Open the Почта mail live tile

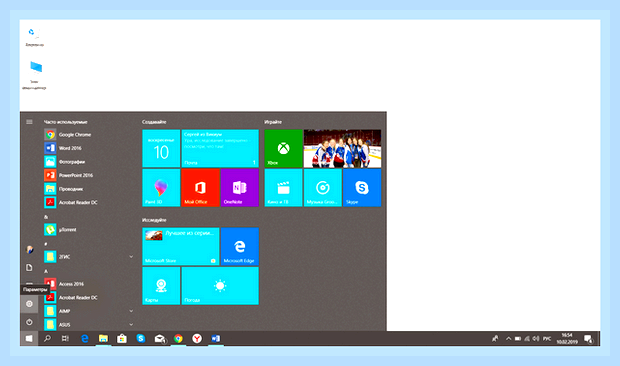click(x=220, y=149)
